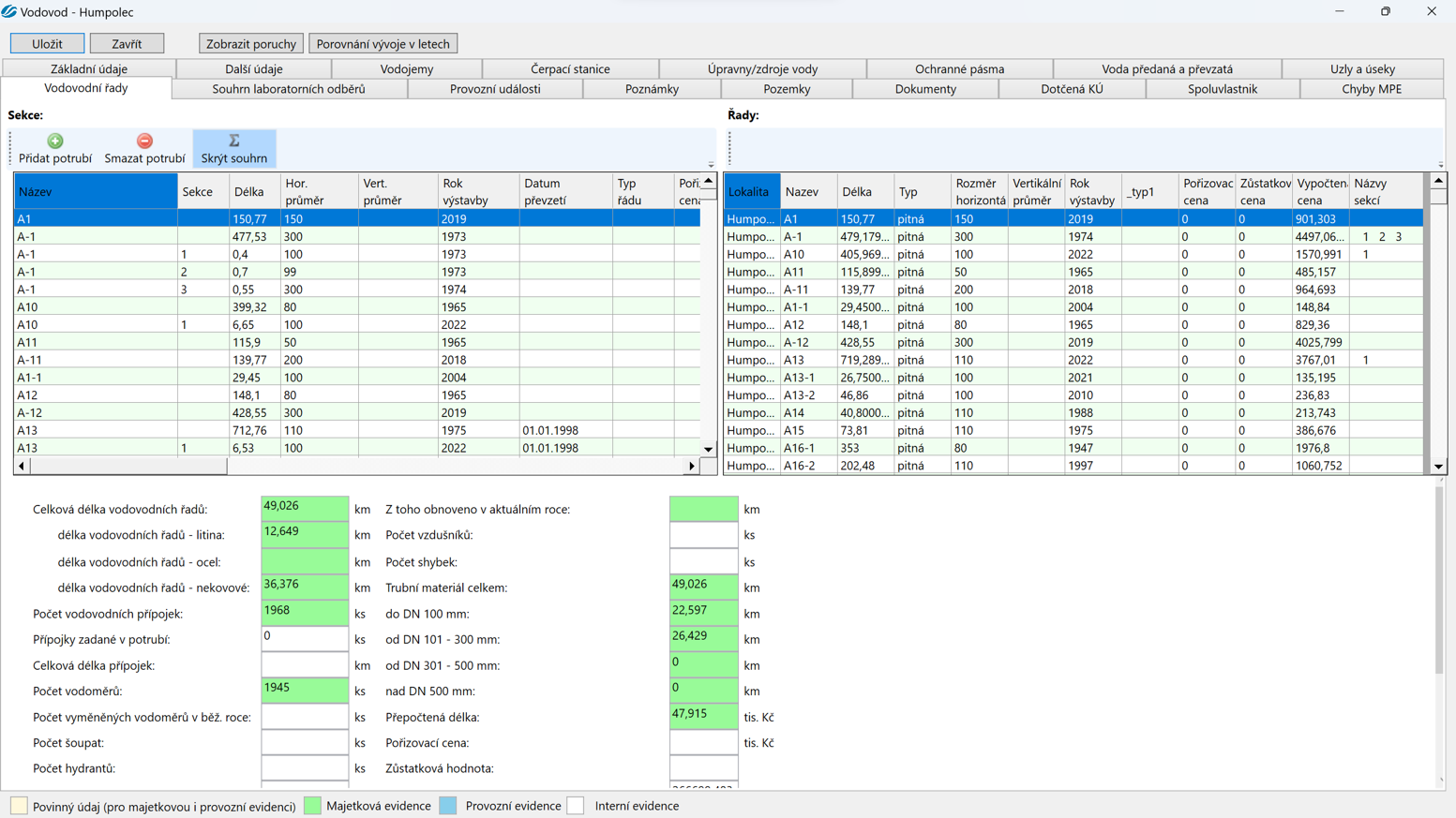
Task: Click Počet vzdušníků input field
Action: pos(704,535)
